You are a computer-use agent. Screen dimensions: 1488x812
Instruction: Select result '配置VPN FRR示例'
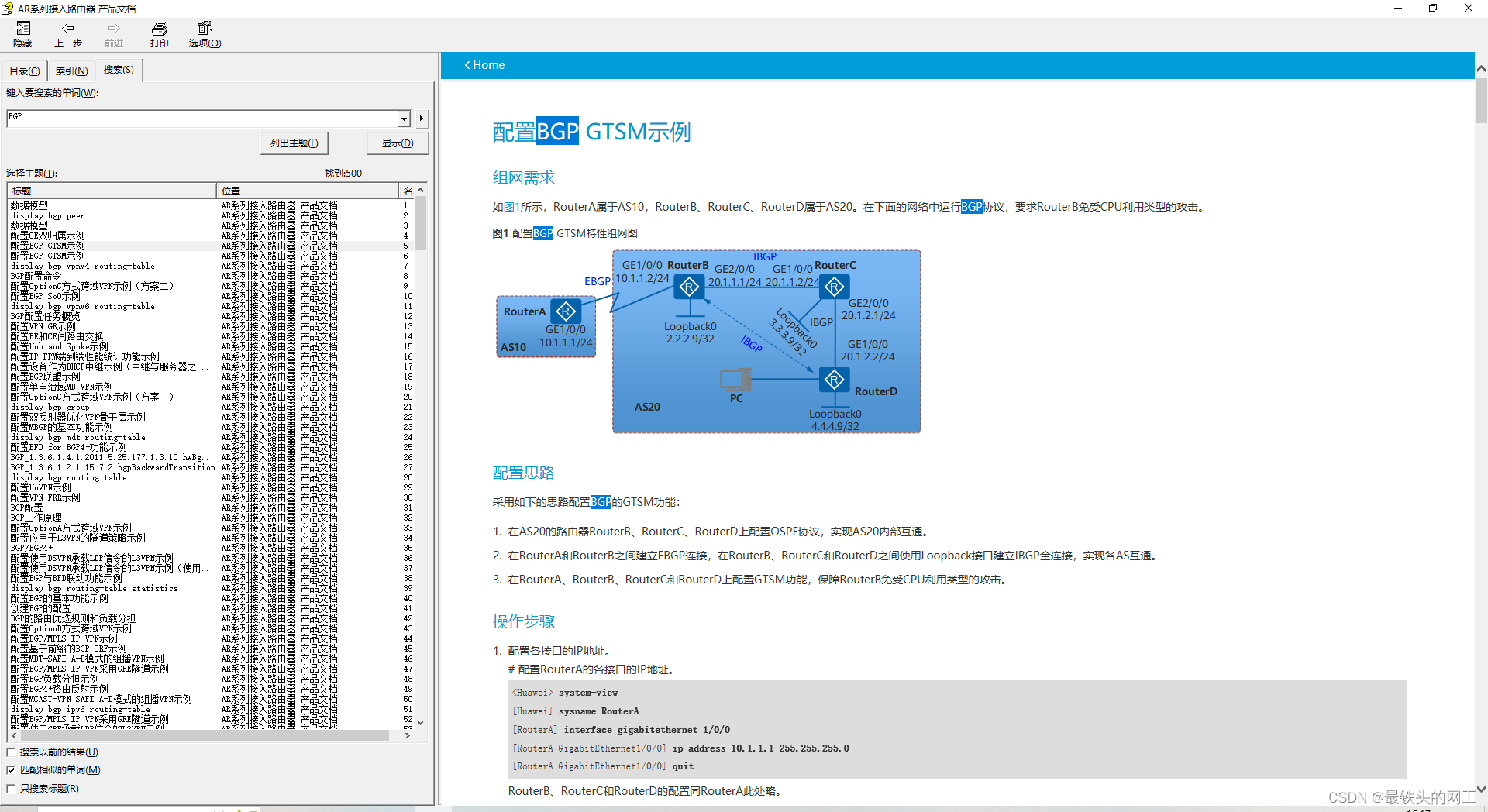click(46, 498)
